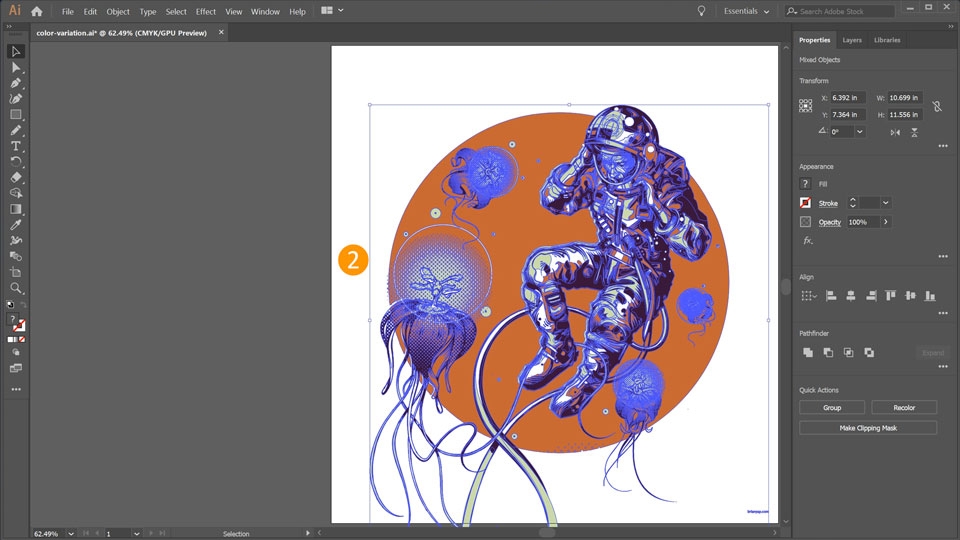This screenshot has width=960, height=540.
Task: Click the Fill color swatch
Action: (x=805, y=184)
